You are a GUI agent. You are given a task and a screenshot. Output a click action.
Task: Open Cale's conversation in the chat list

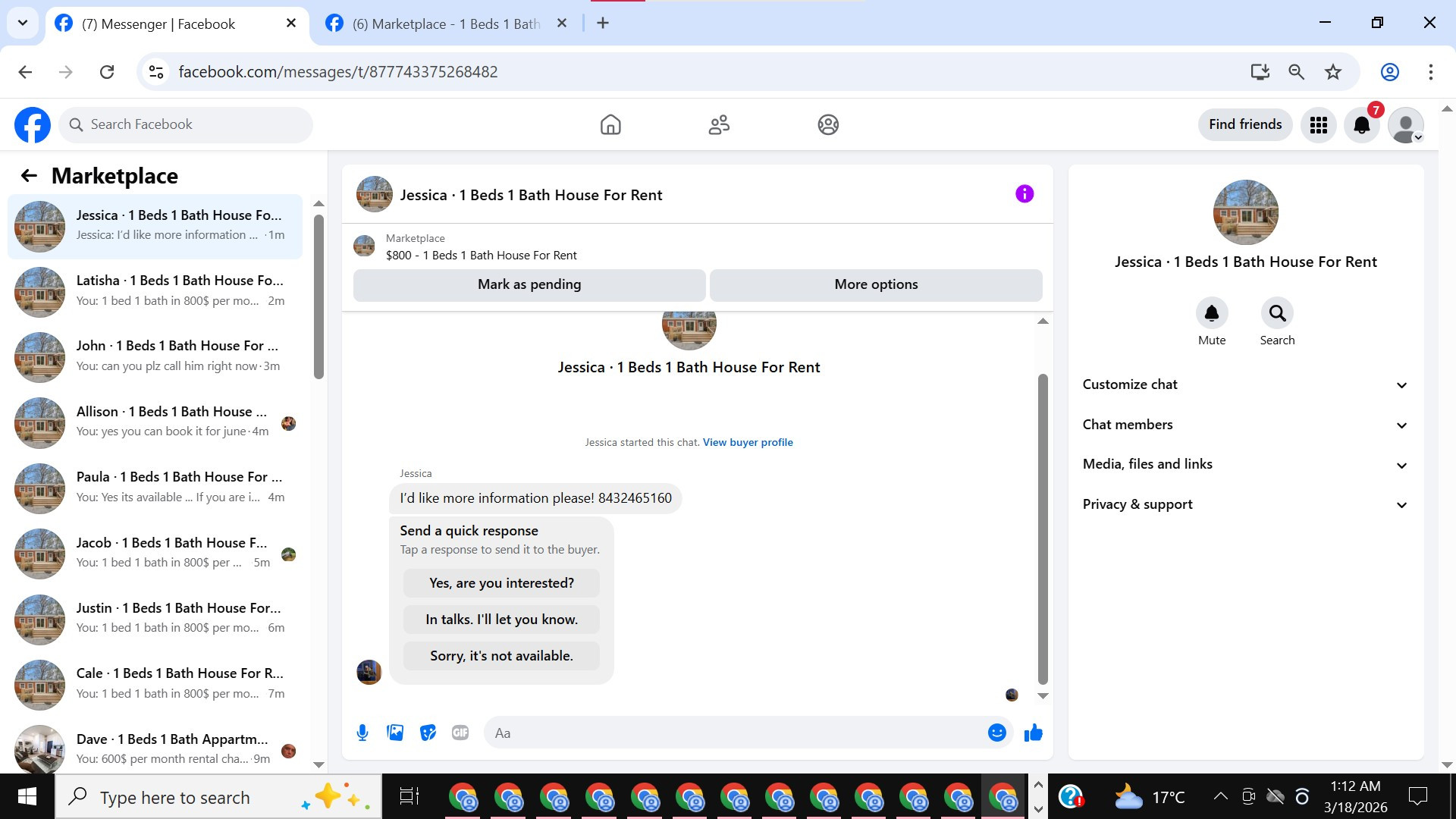pos(155,684)
